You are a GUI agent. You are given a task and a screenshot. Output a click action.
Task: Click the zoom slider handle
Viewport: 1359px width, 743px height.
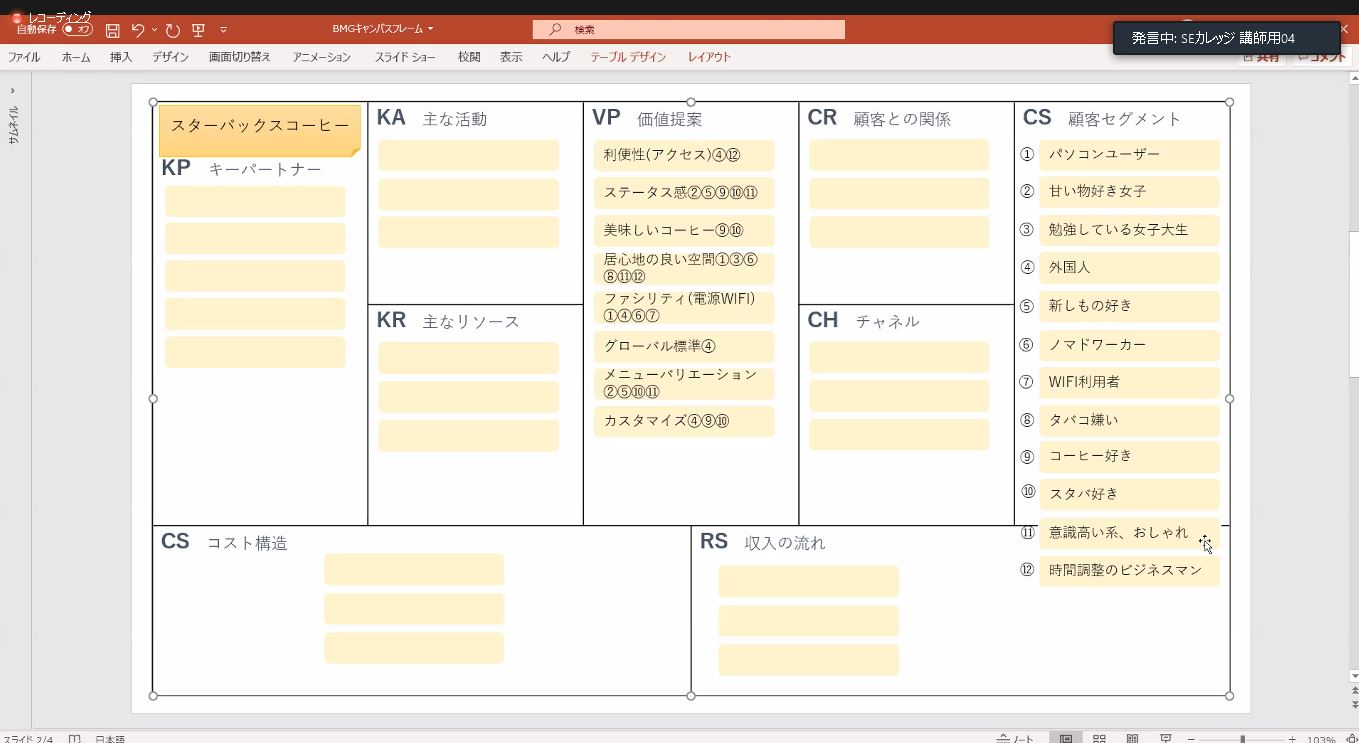(1242, 739)
